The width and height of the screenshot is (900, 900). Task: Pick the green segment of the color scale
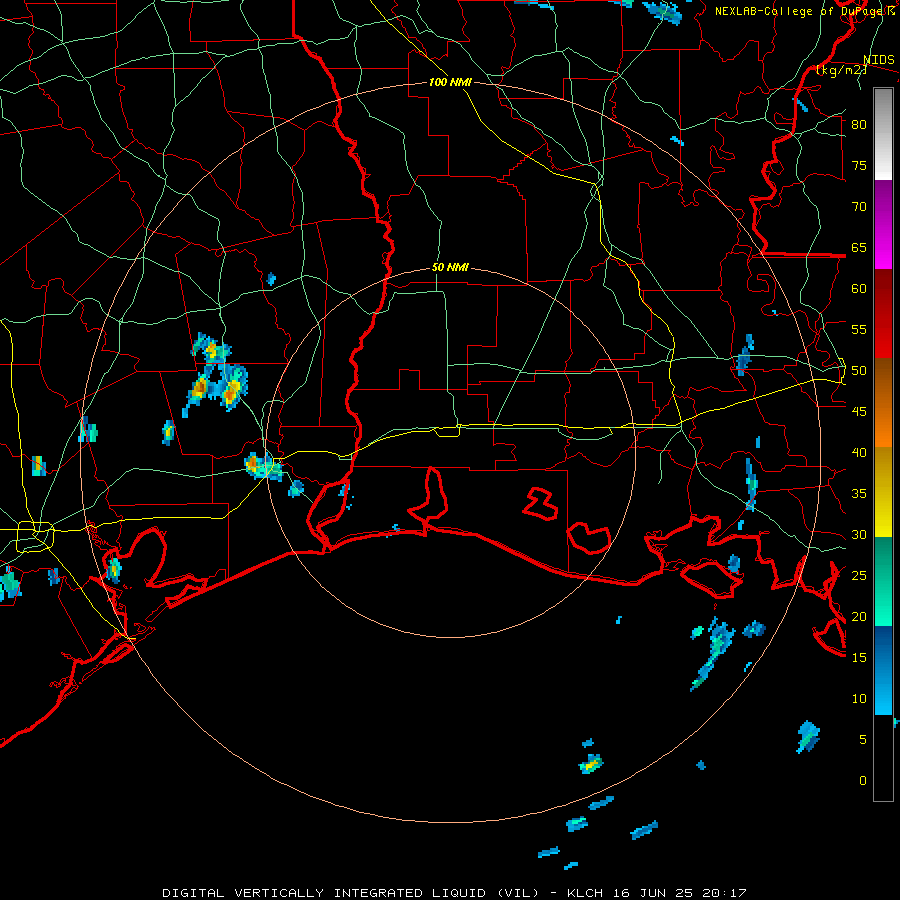point(883,581)
